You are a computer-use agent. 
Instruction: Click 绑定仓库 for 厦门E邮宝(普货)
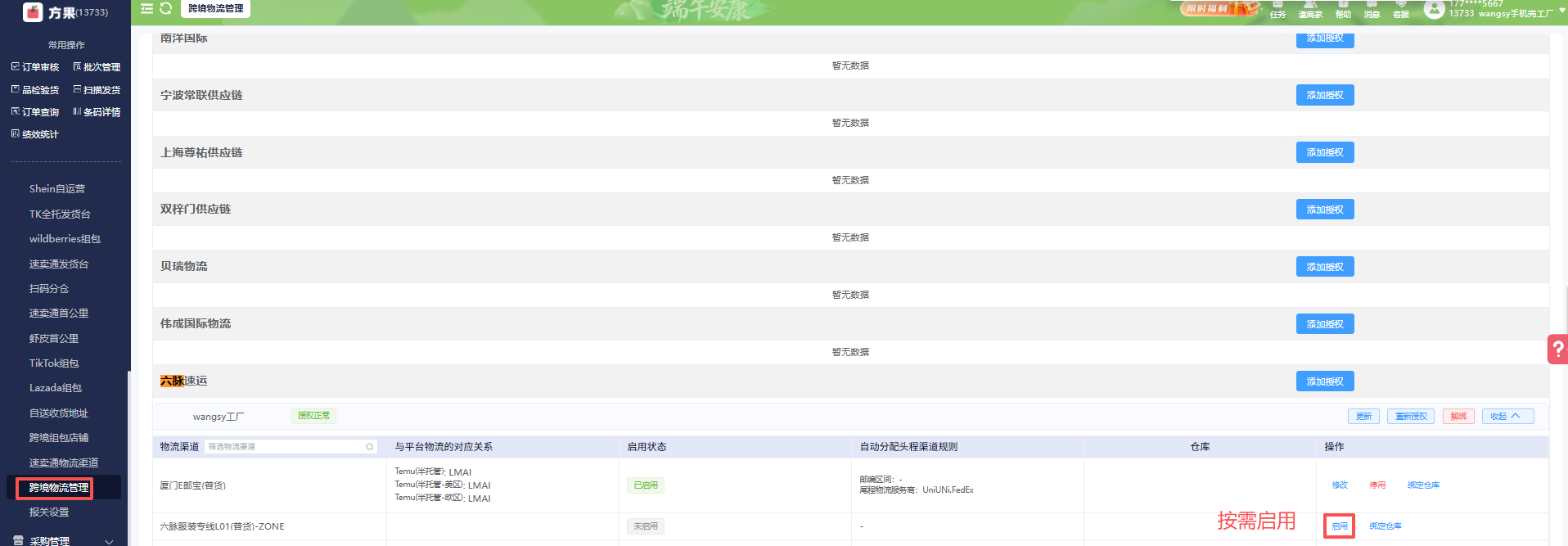coord(1423,485)
